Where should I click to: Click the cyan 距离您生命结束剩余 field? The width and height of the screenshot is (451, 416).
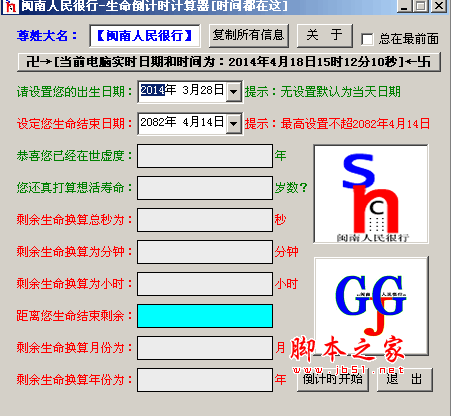coord(205,316)
